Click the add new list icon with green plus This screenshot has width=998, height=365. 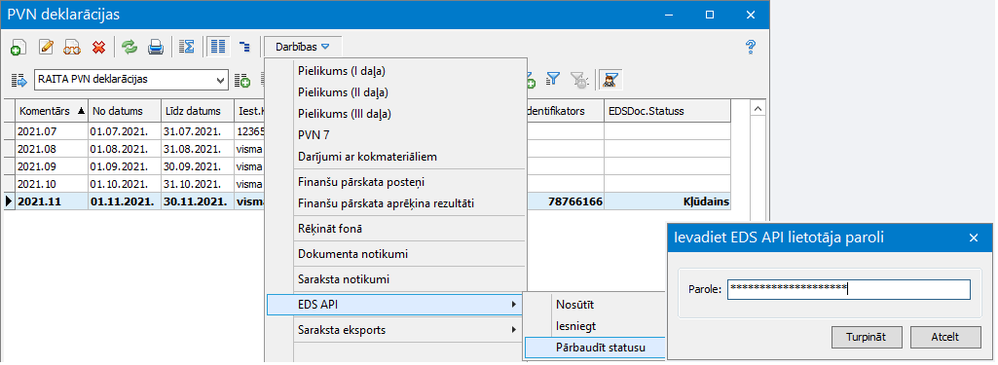point(242,80)
